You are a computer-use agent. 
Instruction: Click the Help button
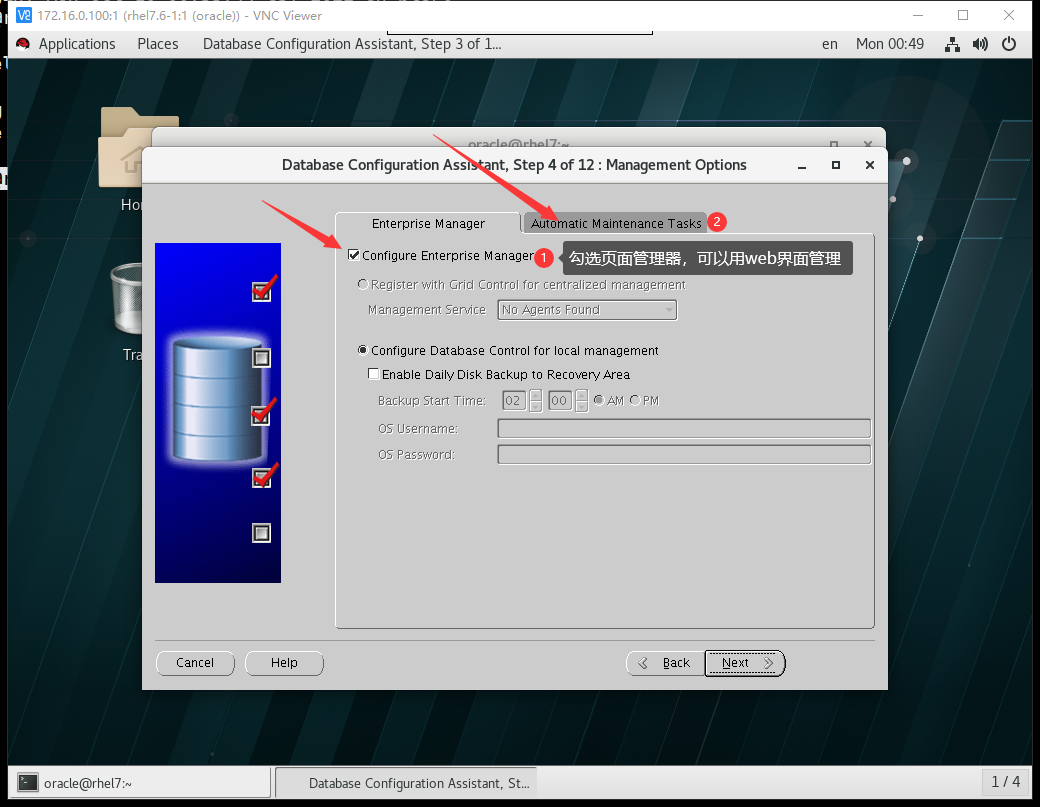pyautogui.click(x=284, y=663)
